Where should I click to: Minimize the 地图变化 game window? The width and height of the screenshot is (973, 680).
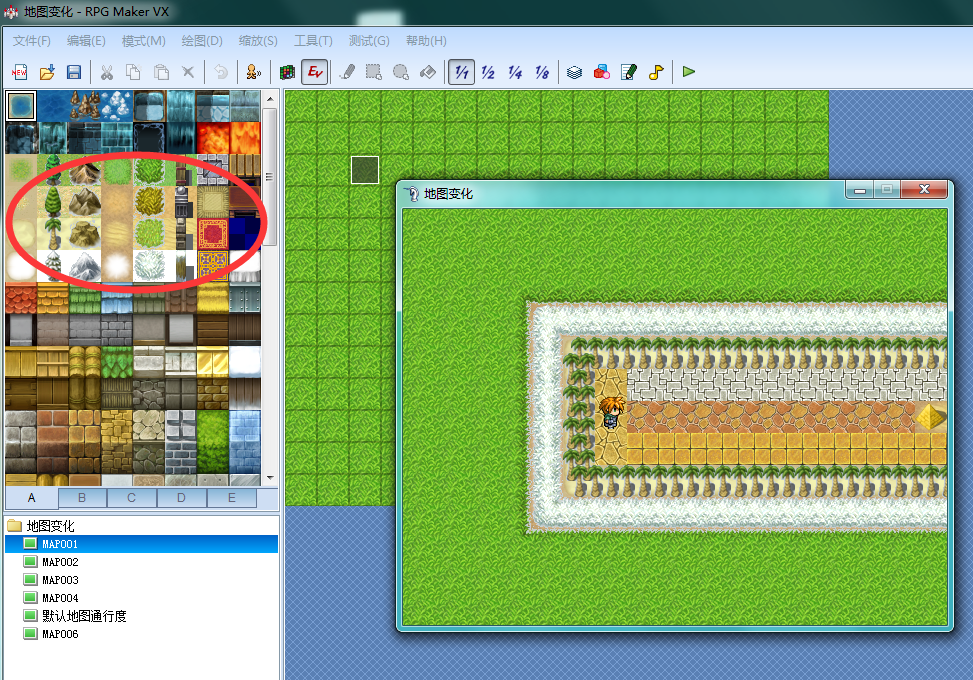860,190
